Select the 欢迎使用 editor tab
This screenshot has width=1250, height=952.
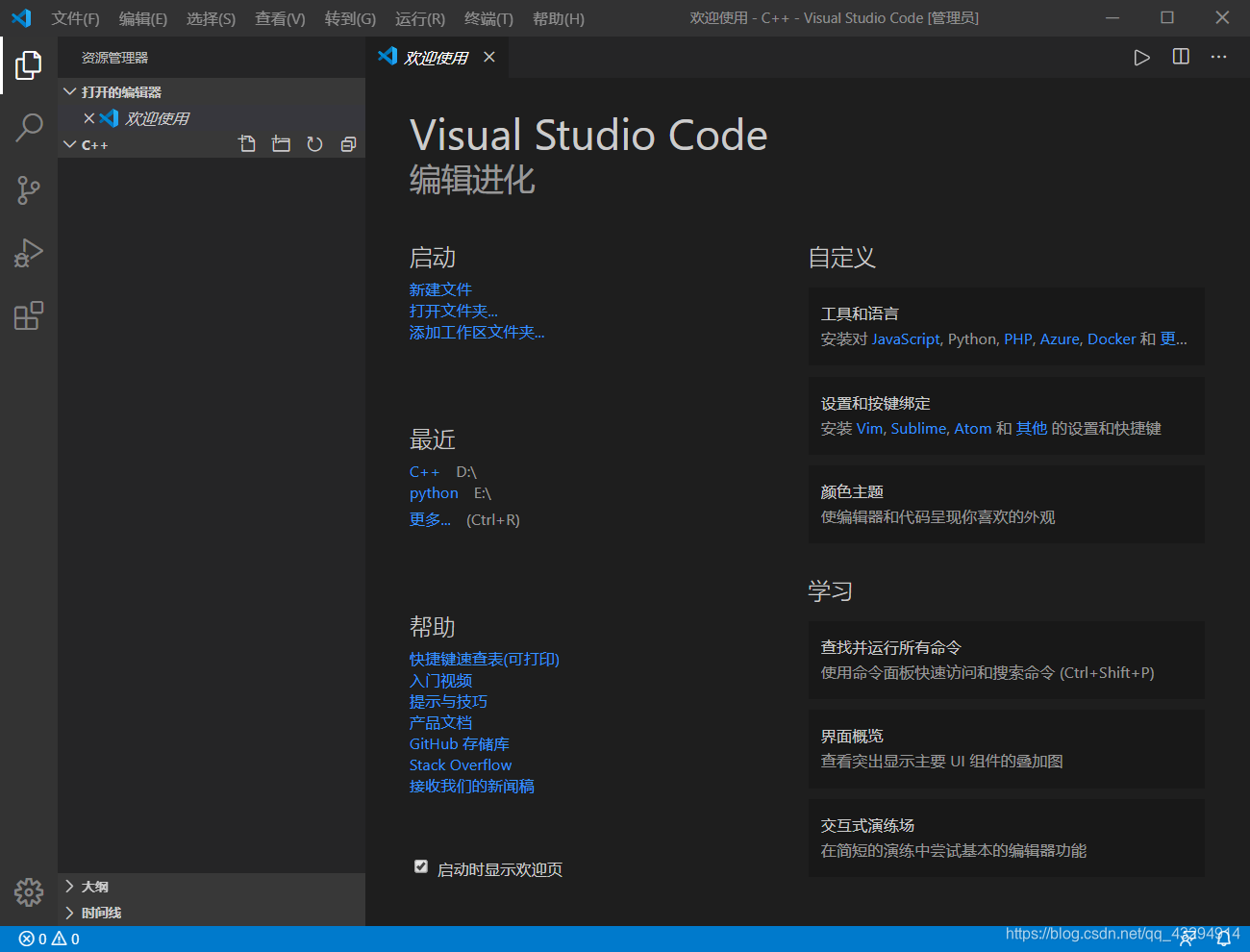point(436,58)
